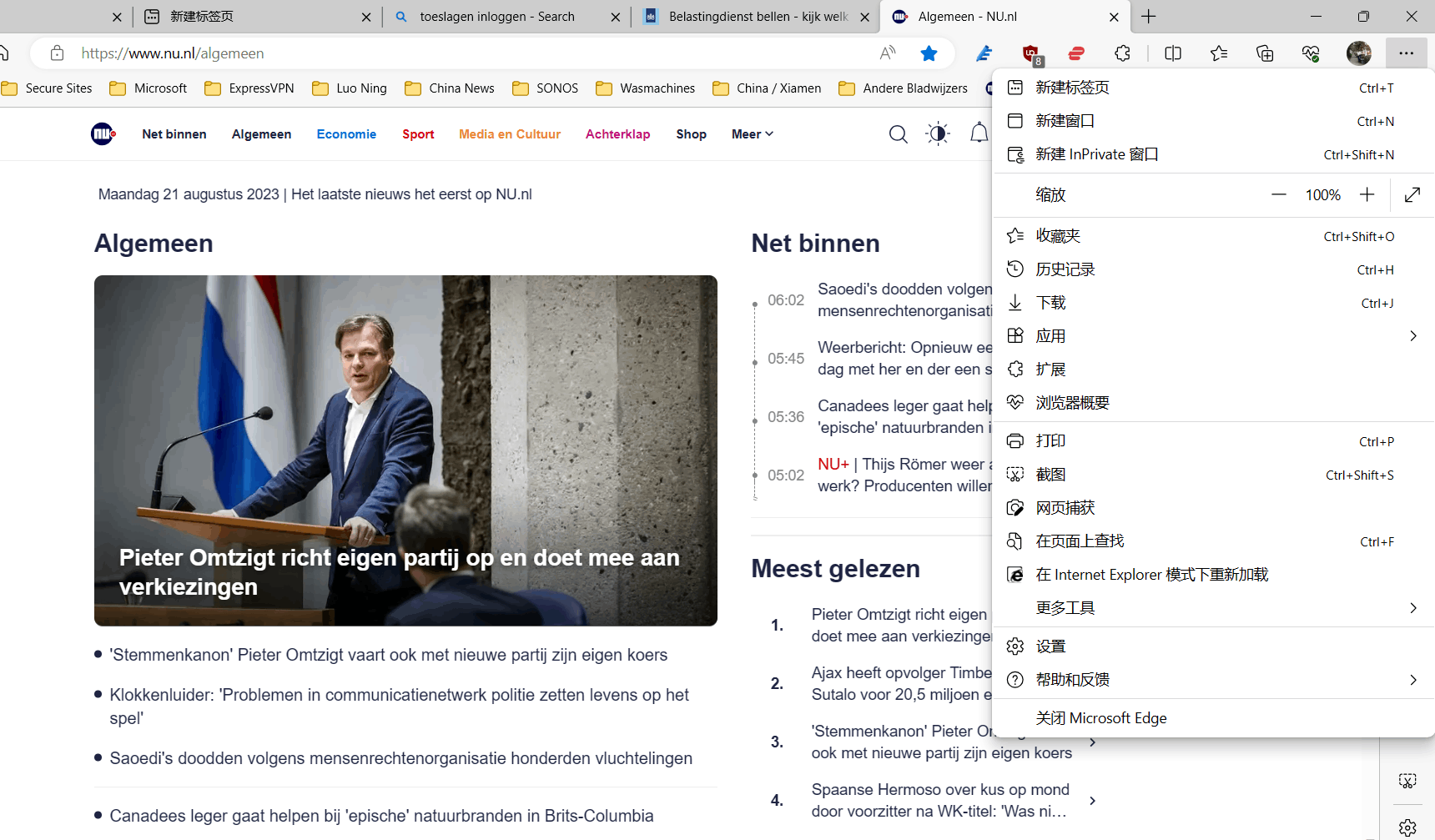Open the SONOS bookmarks folder
Image resolution: width=1435 pixels, height=840 pixels.
(546, 88)
